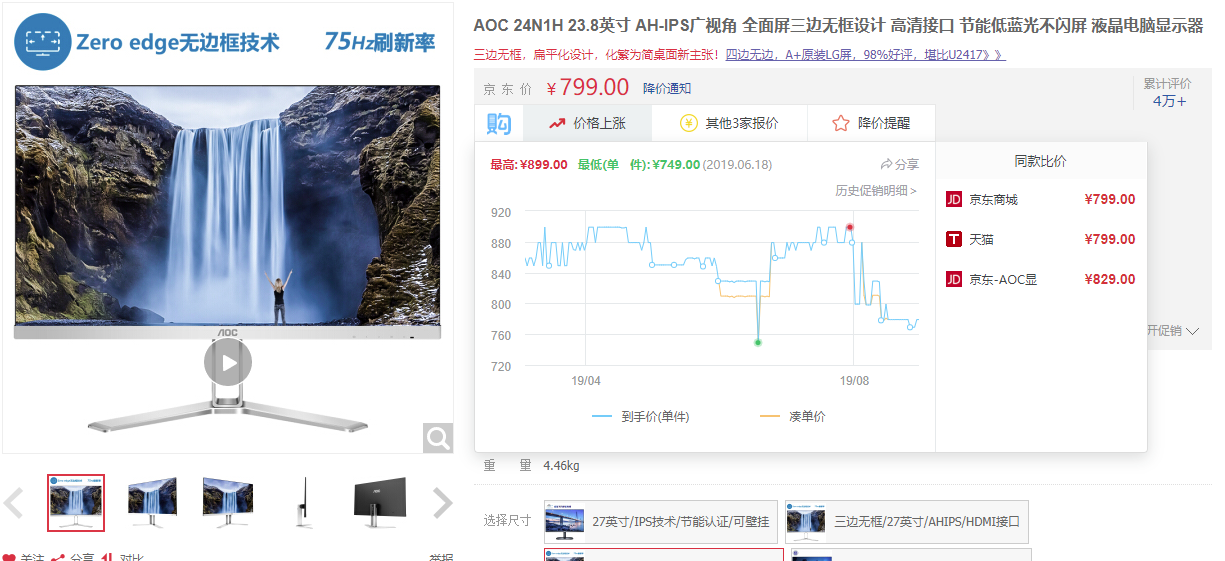Screen dimensions: 1225x561
Task: Click the 4.46kg weight value
Action: (561, 465)
